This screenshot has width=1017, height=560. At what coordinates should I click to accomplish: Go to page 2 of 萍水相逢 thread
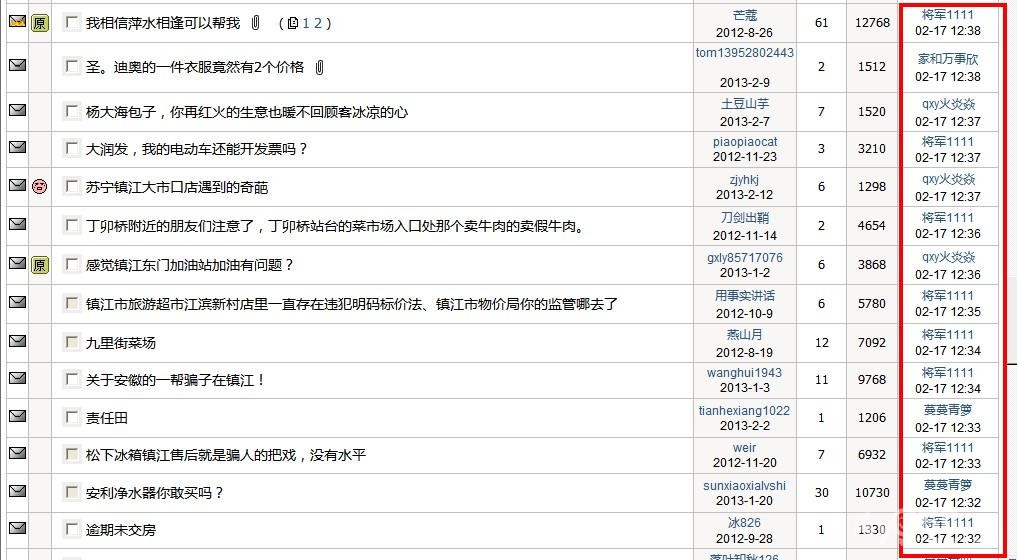tap(318, 23)
